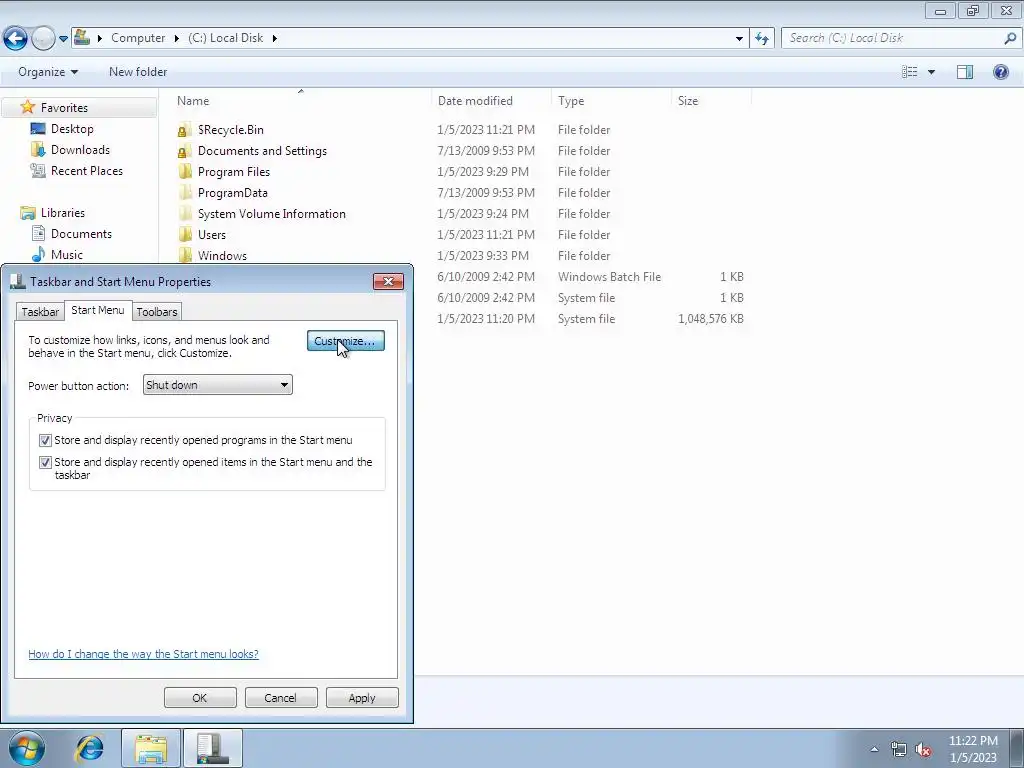Toggle store recently opened items checkbox

coord(45,462)
